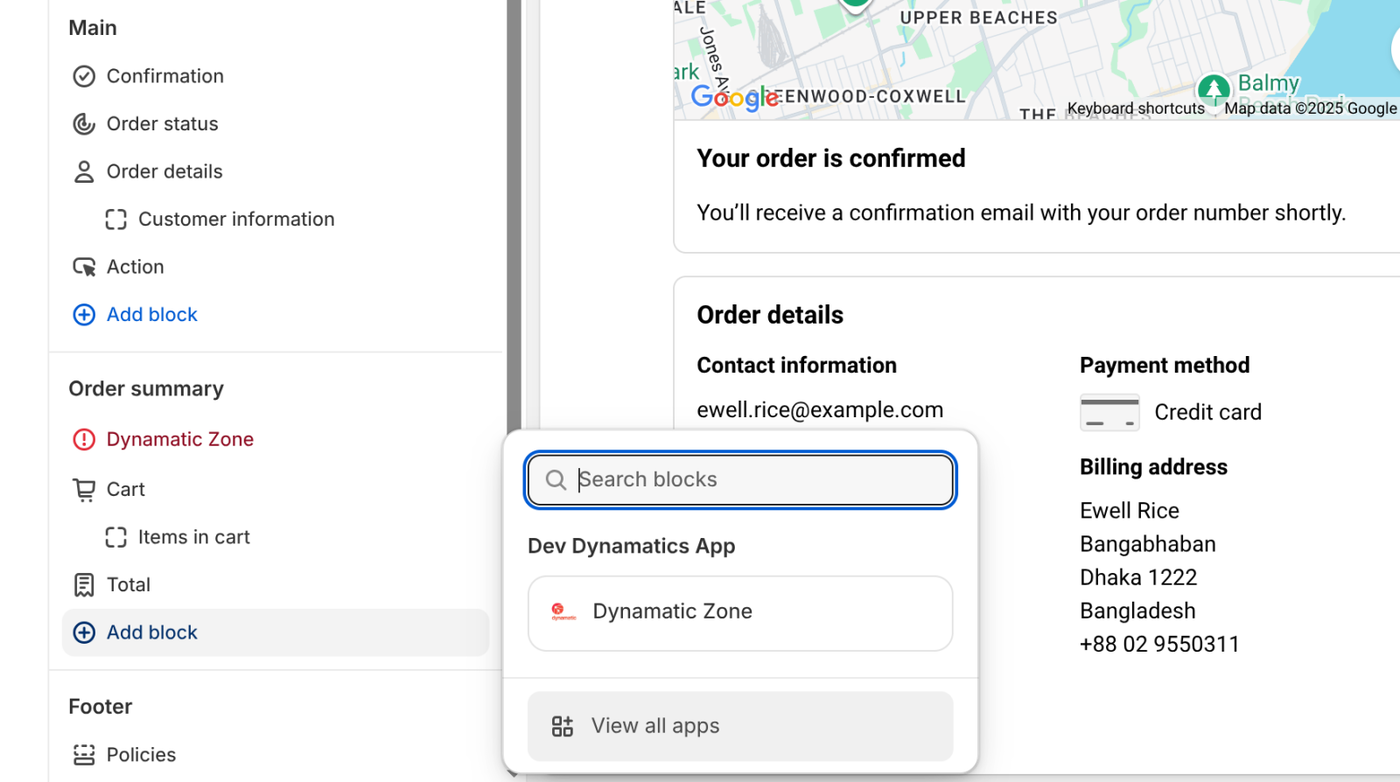Click the Order status icon
1400x782 pixels.
click(84, 124)
